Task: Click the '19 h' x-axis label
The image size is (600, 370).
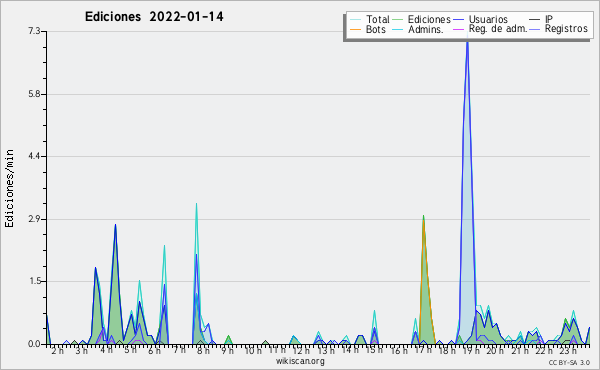Action: (471, 351)
